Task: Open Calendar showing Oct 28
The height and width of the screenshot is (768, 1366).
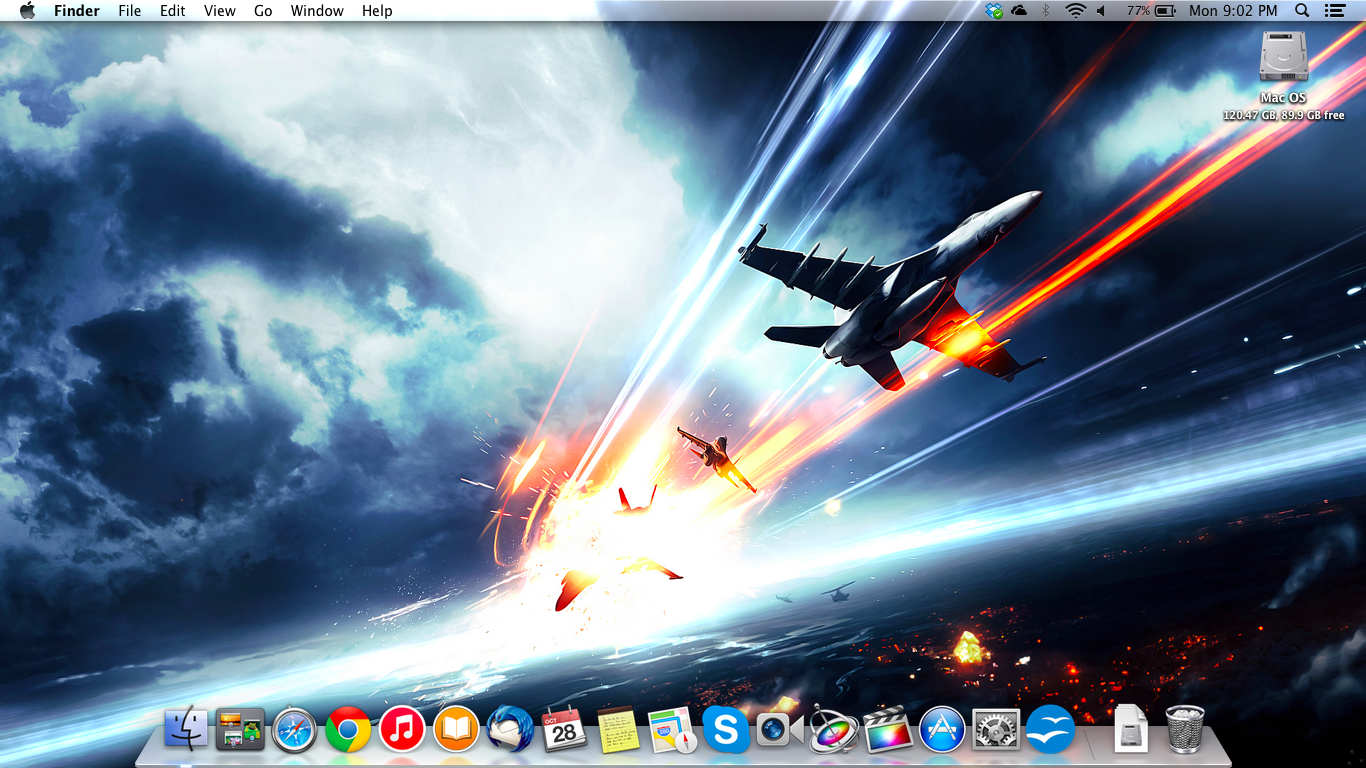Action: coord(564,730)
